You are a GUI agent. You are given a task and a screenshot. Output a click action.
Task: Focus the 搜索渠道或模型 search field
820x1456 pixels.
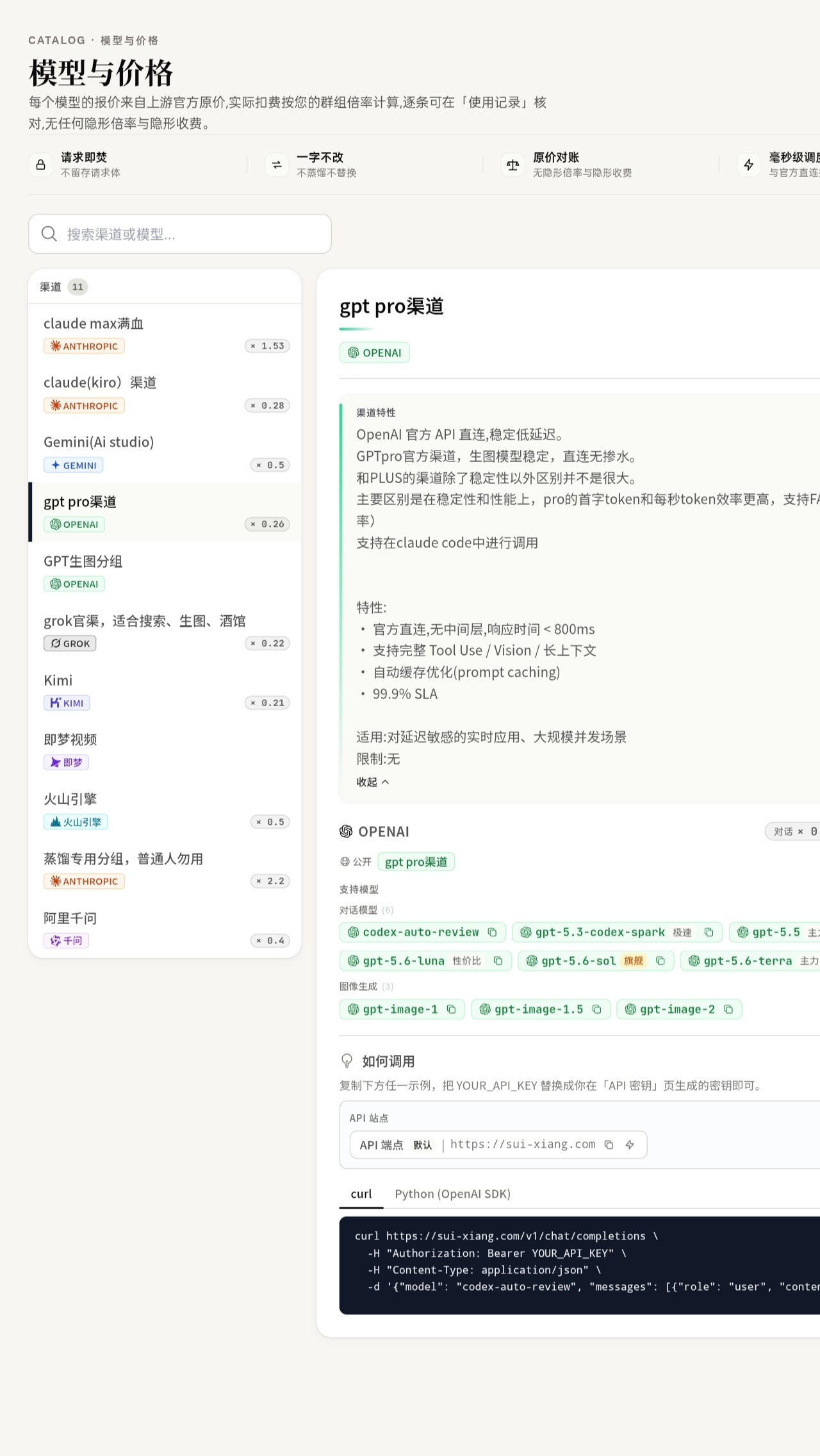(180, 234)
